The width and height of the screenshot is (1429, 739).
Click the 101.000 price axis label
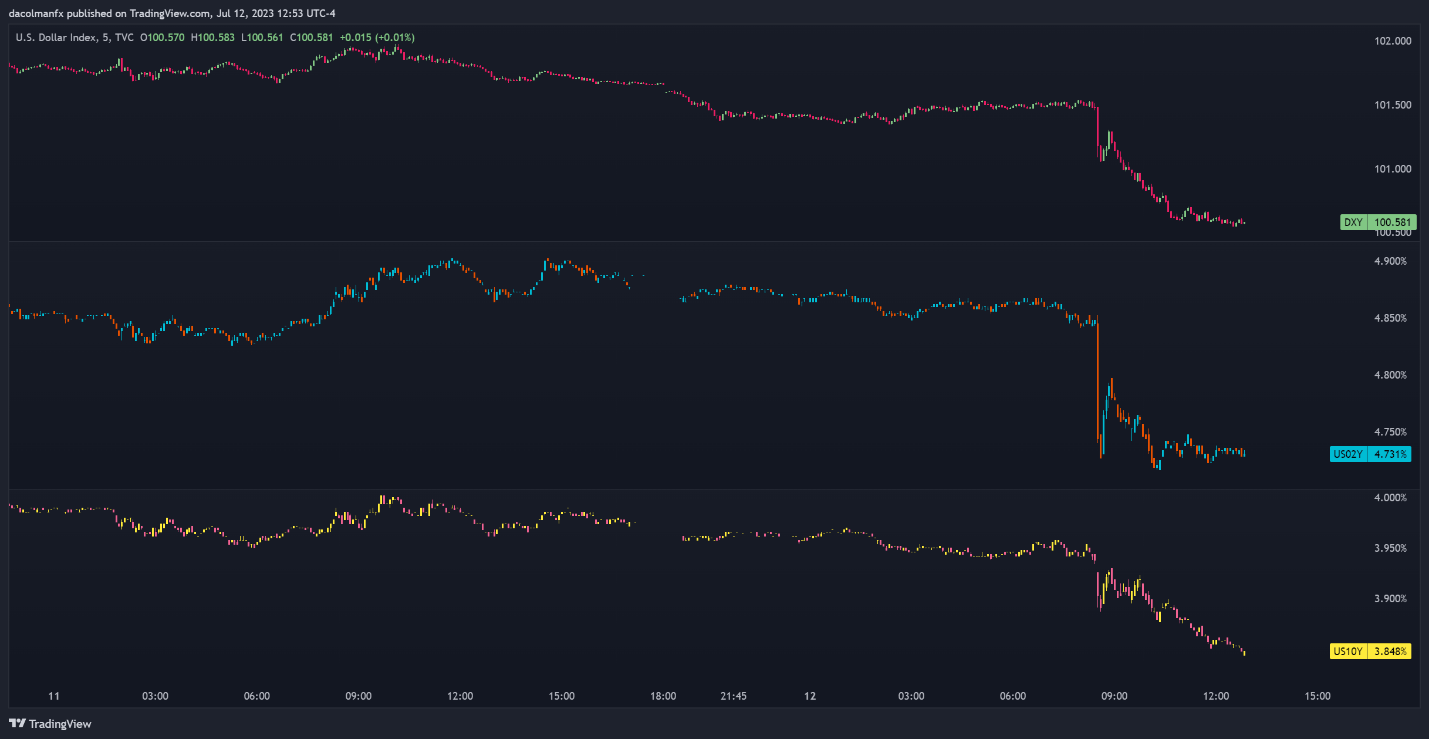pyautogui.click(x=1394, y=169)
